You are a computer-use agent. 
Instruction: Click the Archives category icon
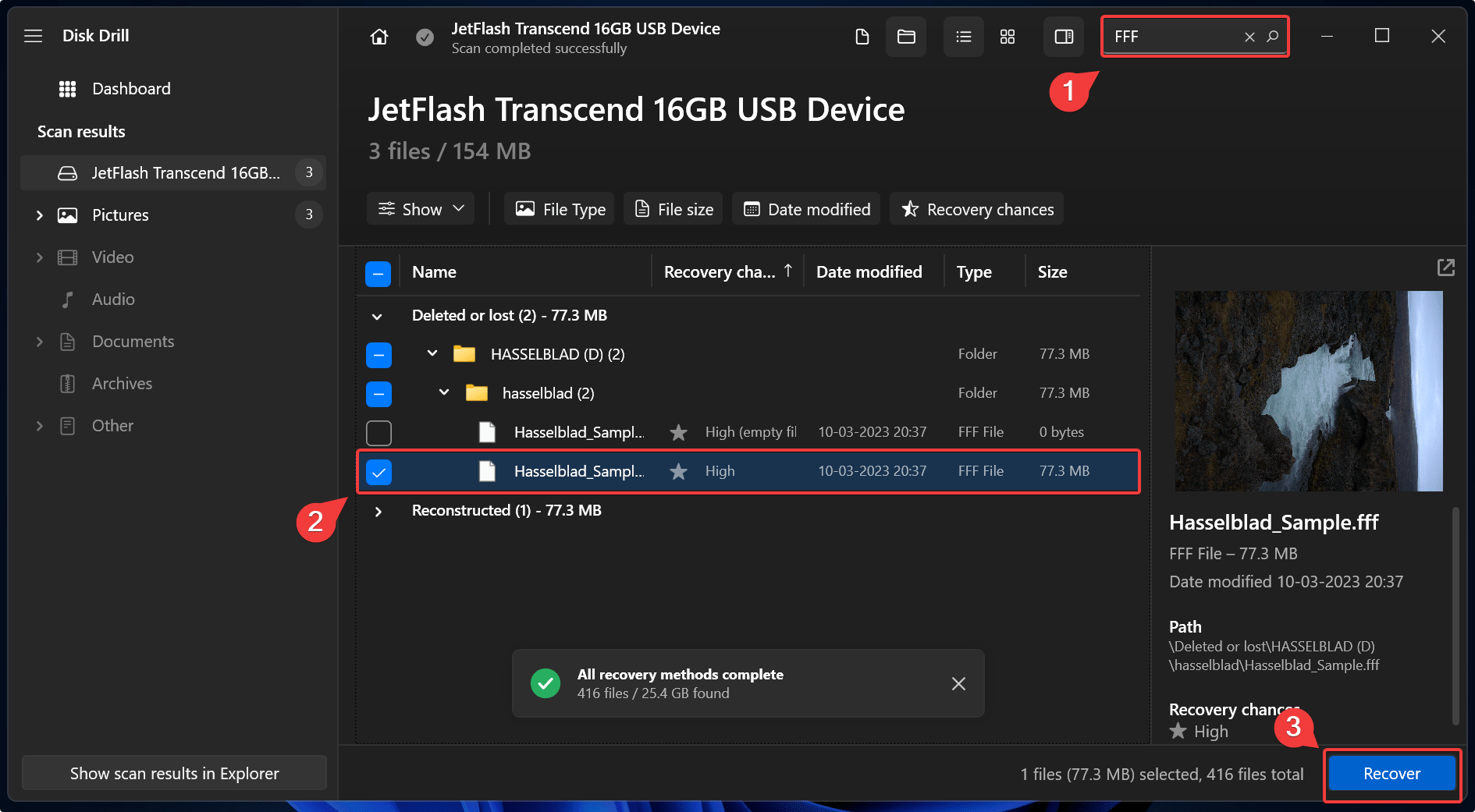[68, 384]
